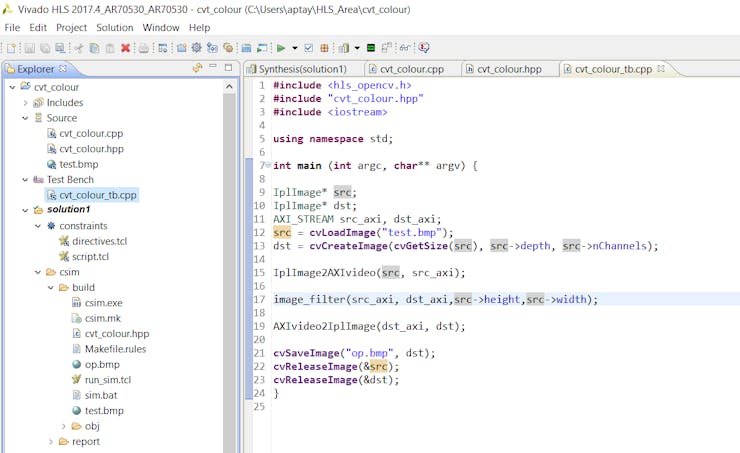Collapse the build folder
740x453 pixels.
click(51, 287)
